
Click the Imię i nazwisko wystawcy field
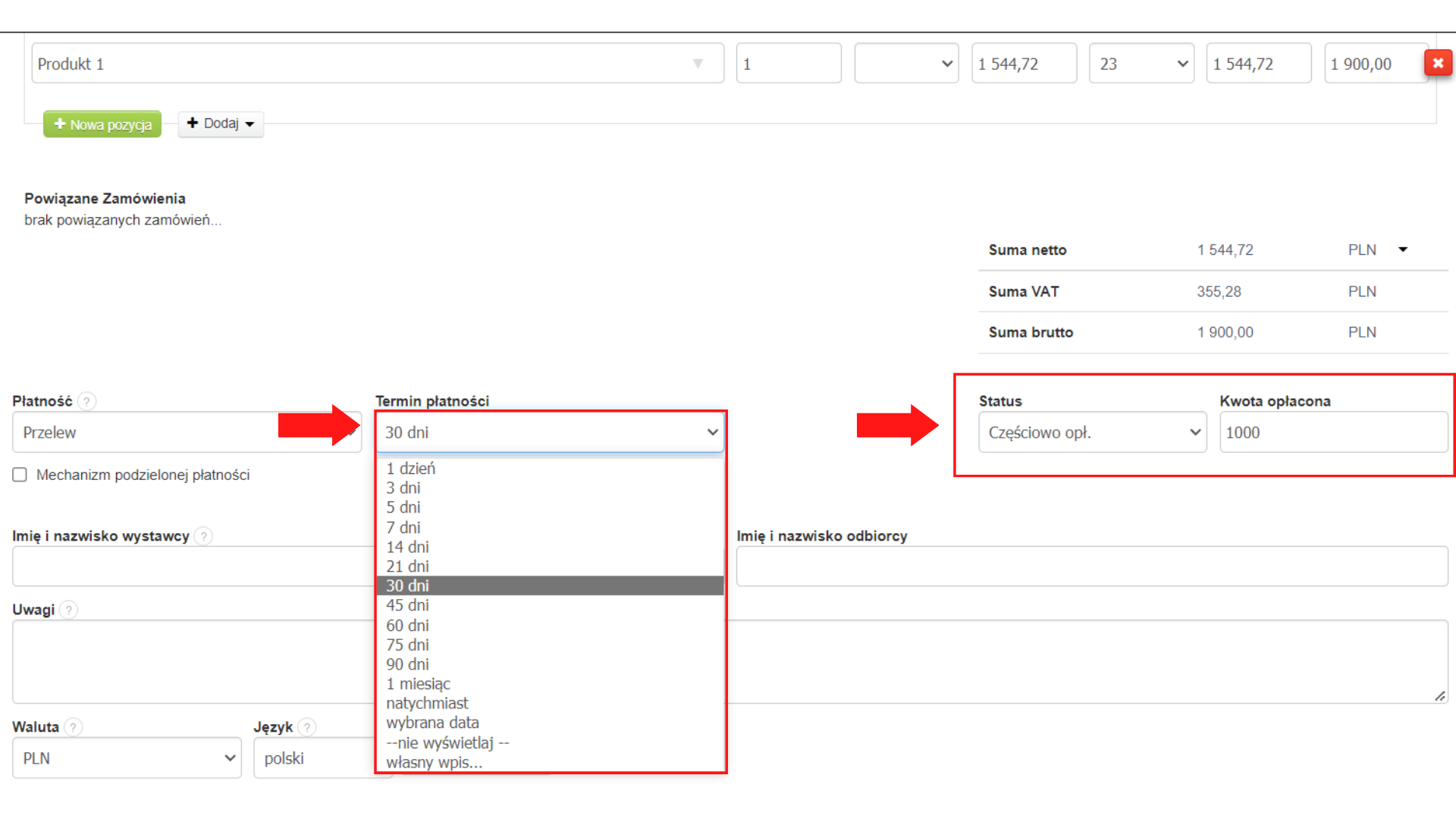click(194, 566)
